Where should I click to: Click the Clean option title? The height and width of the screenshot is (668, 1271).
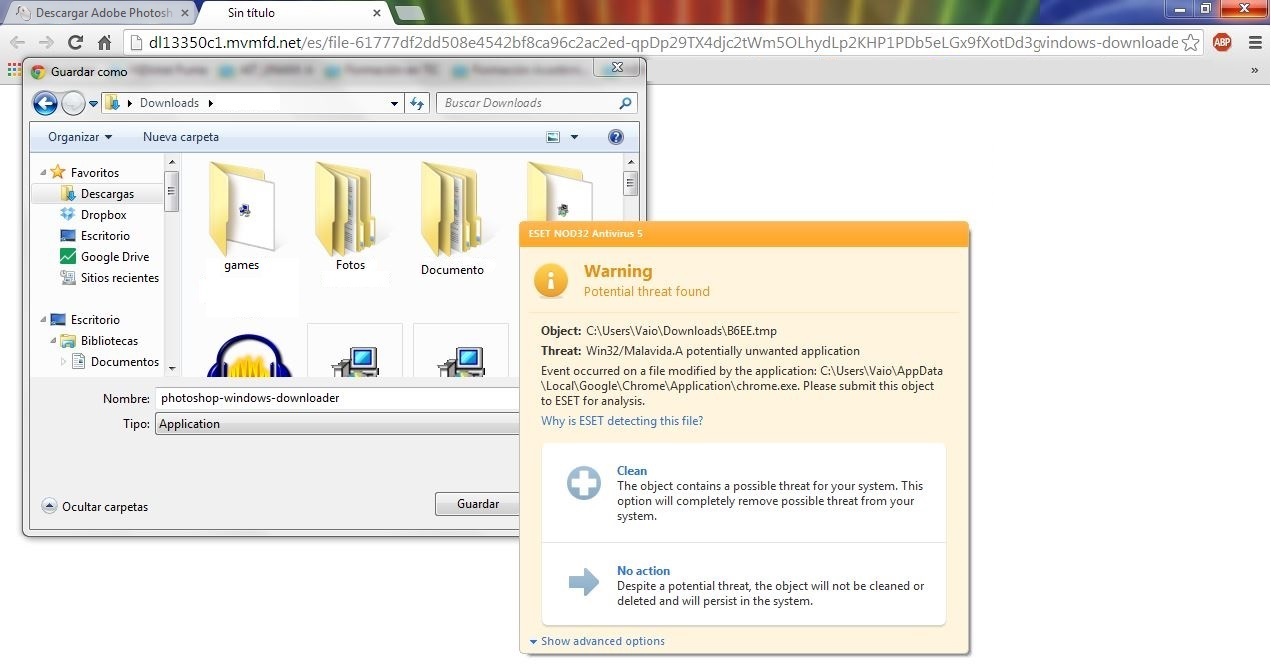(x=632, y=471)
